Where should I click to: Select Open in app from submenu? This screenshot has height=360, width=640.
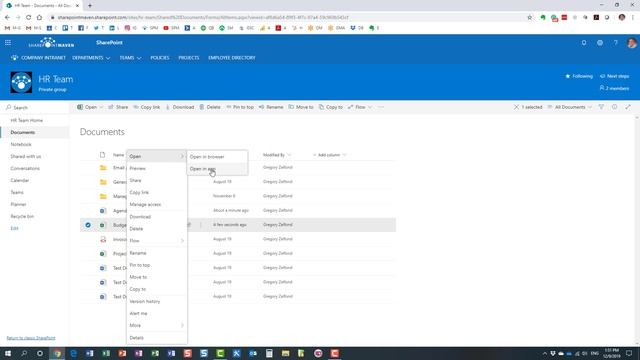(217, 169)
